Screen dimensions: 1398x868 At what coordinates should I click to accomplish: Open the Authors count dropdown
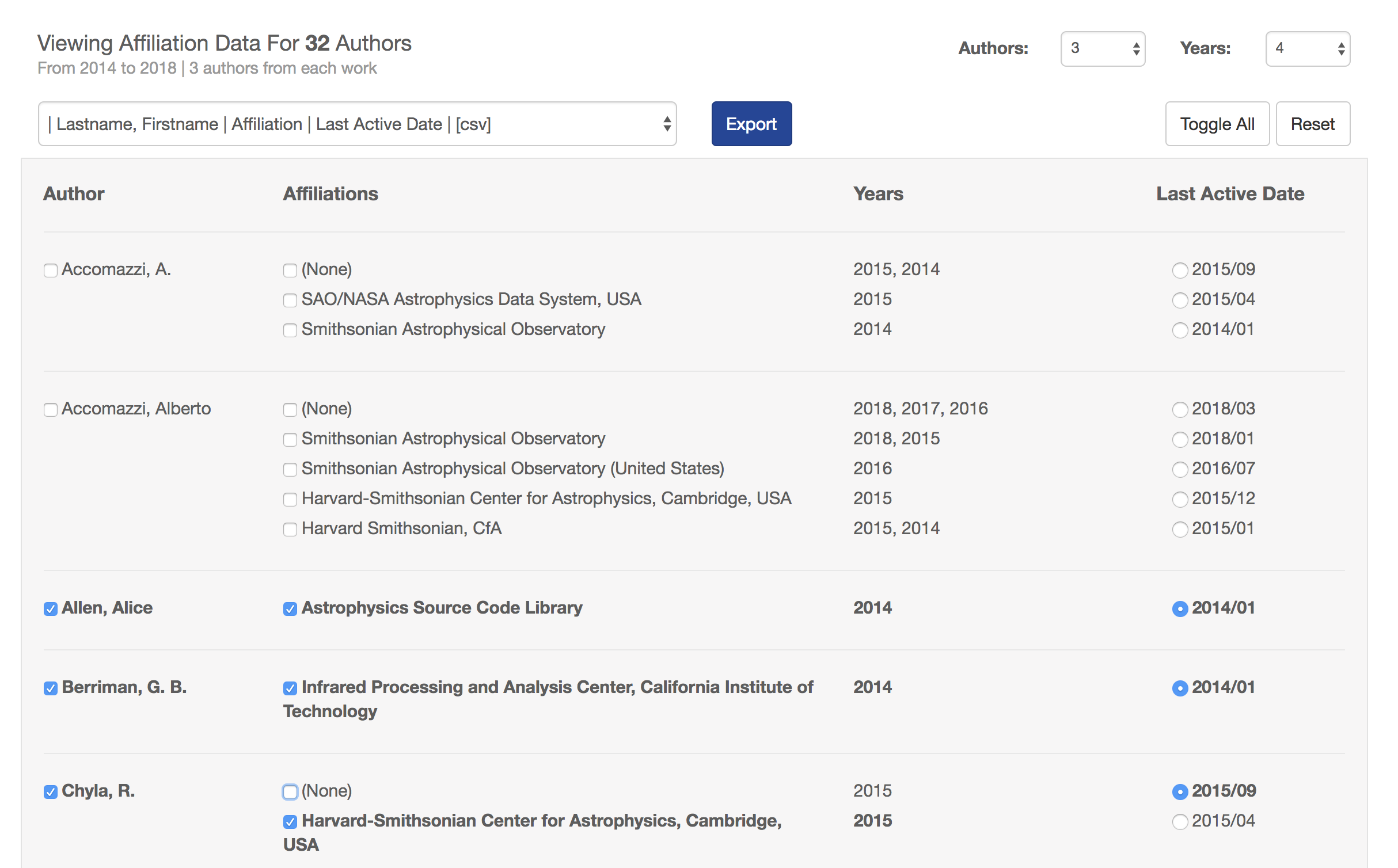[x=1102, y=49]
